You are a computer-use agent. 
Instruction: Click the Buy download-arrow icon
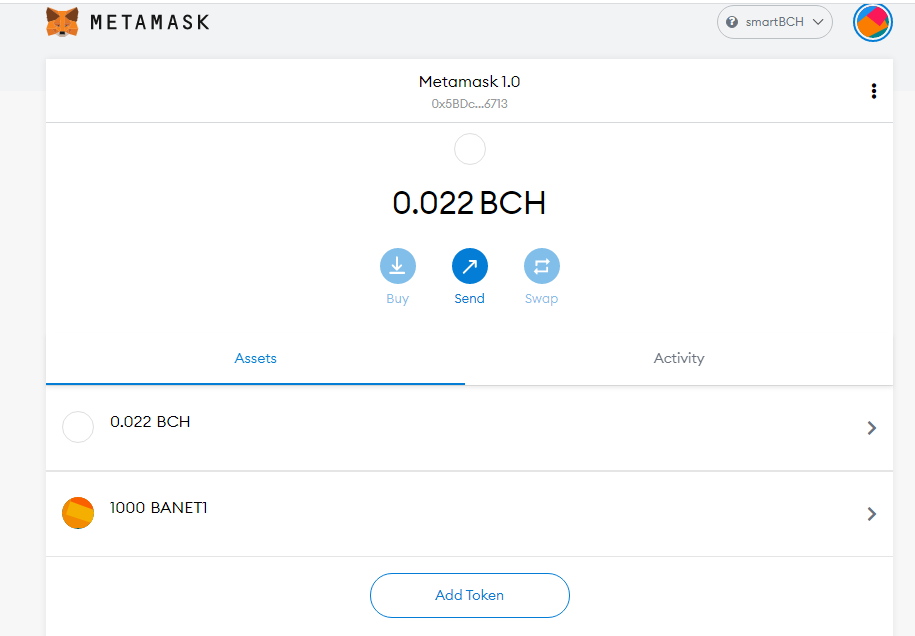tap(397, 266)
